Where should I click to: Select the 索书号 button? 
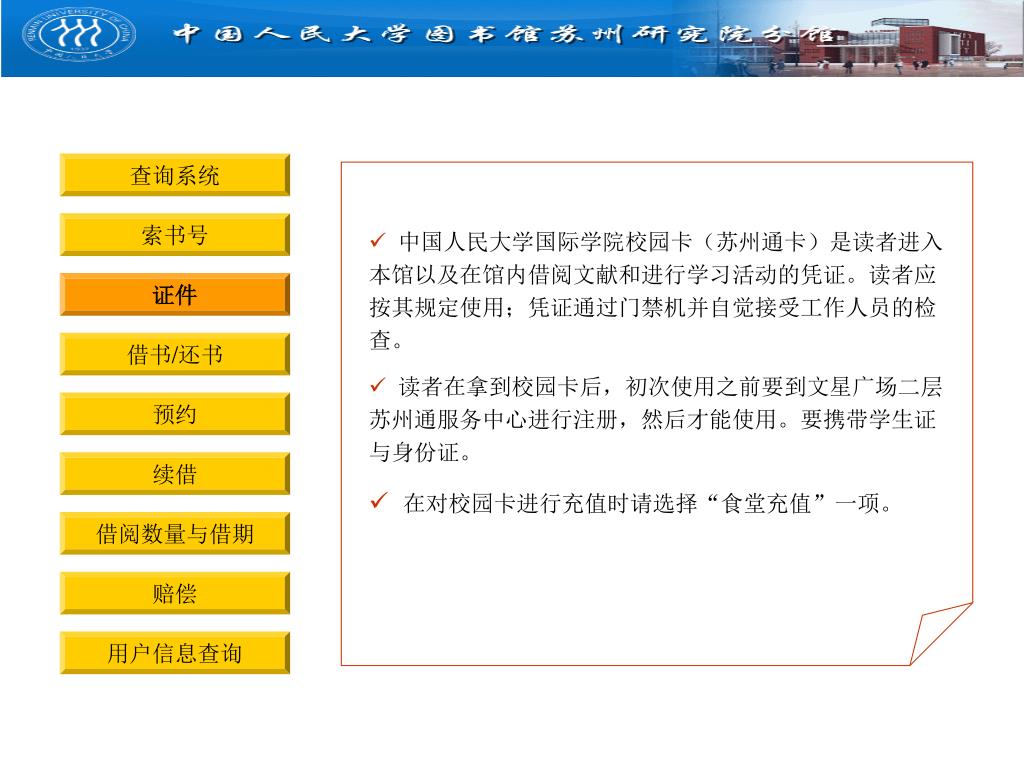174,234
